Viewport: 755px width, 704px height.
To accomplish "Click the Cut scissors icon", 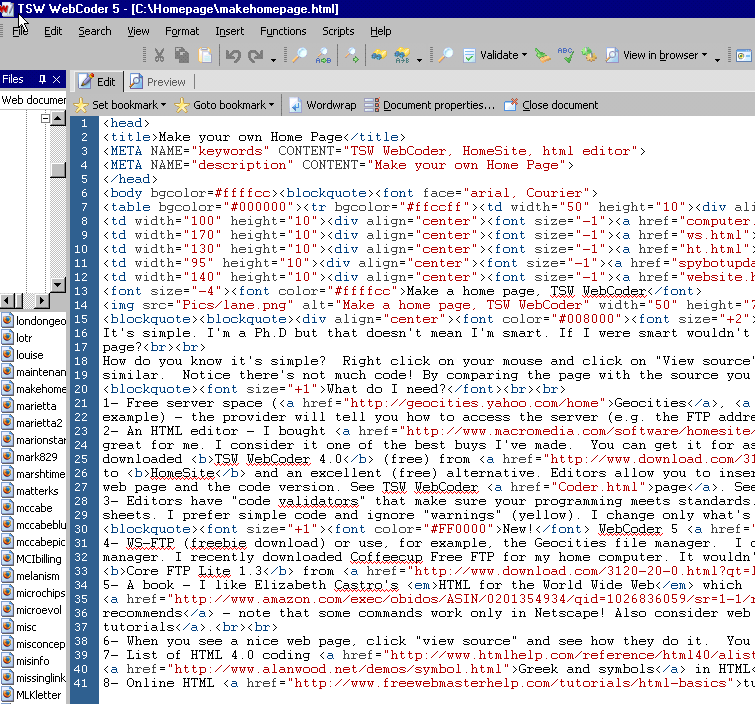I will click(159, 55).
